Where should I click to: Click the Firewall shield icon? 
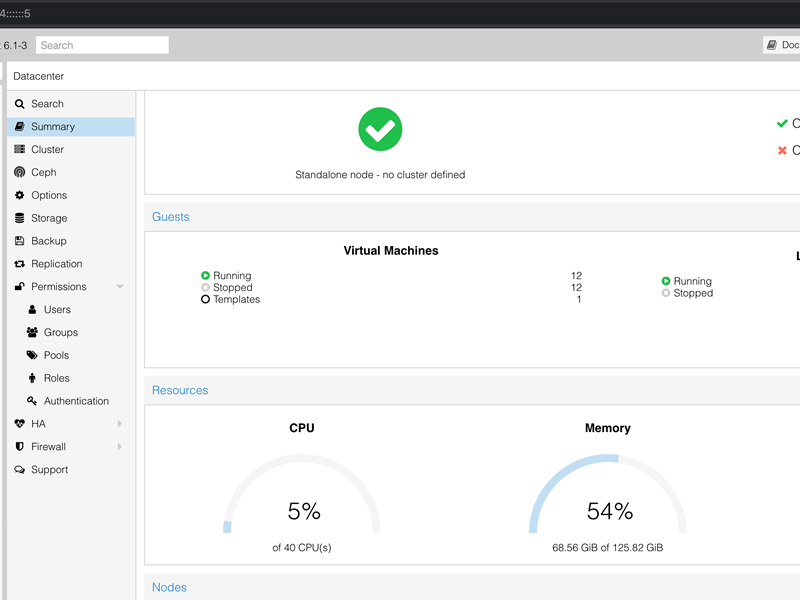[x=20, y=447]
